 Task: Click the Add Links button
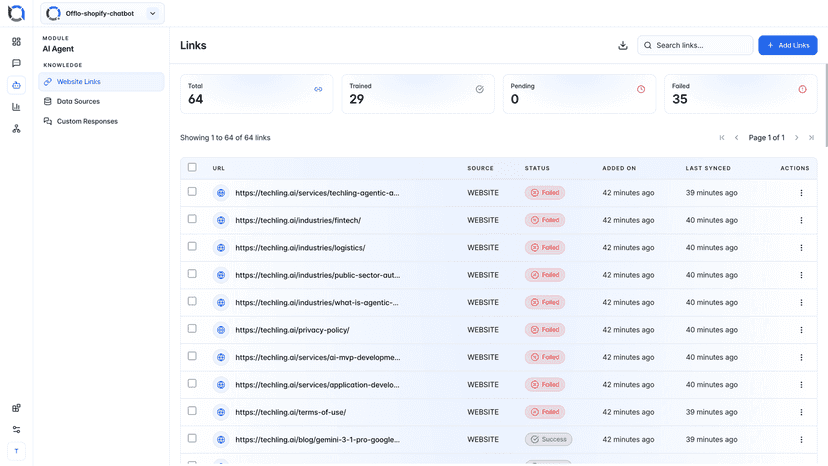tap(788, 45)
